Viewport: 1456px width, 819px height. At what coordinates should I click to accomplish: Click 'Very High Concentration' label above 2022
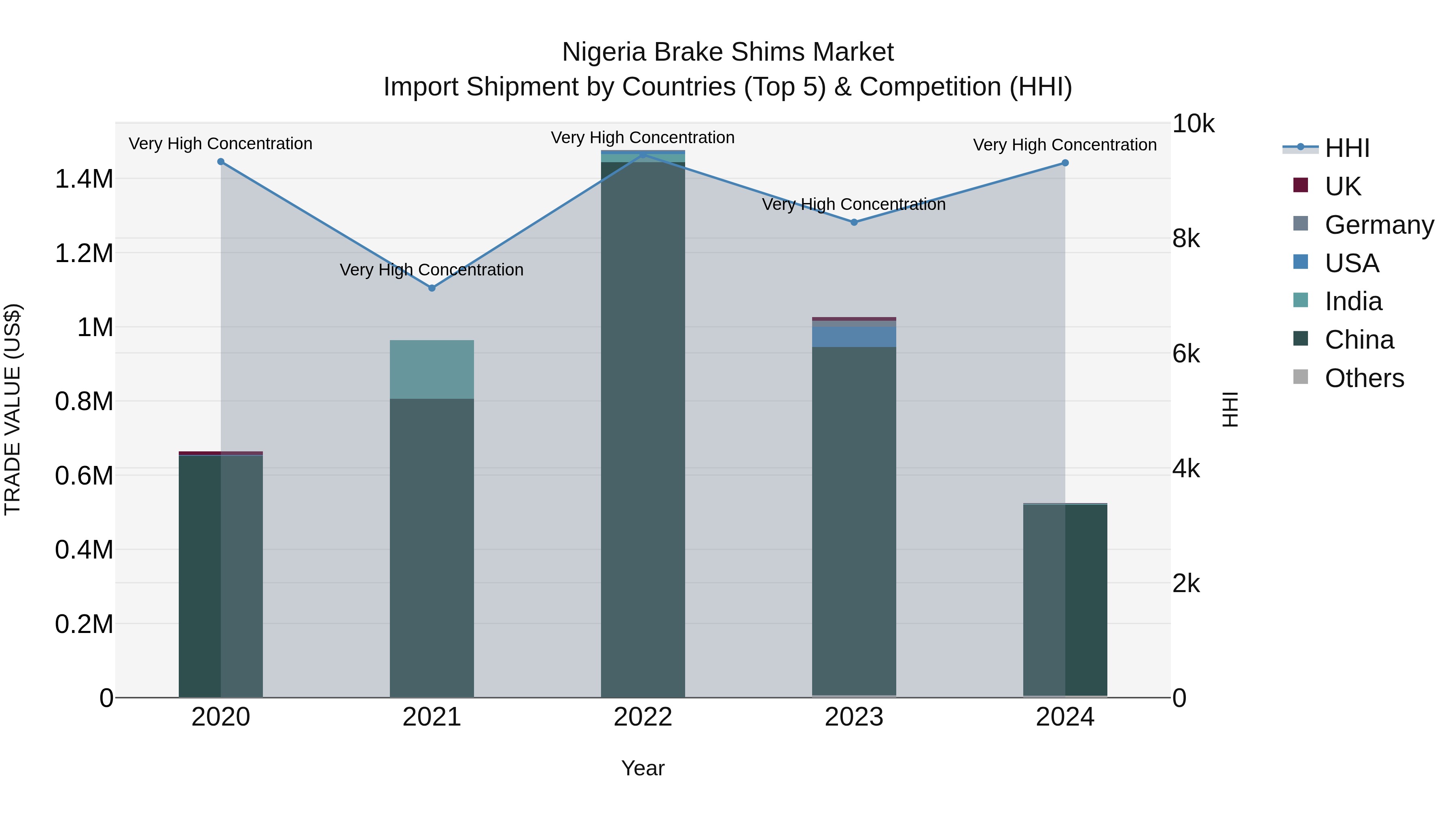point(643,138)
